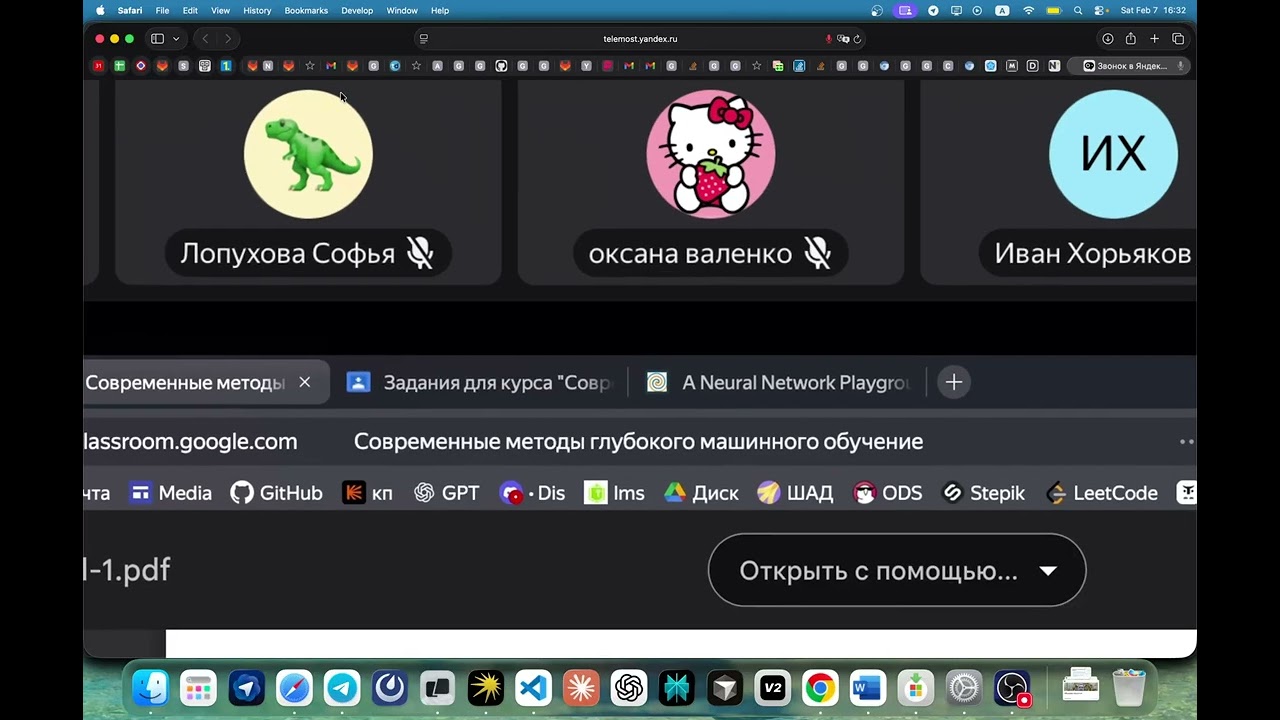Screen dimensions: 1280x720
Task: Launch Google Chrome from the Dock
Action: 820,688
